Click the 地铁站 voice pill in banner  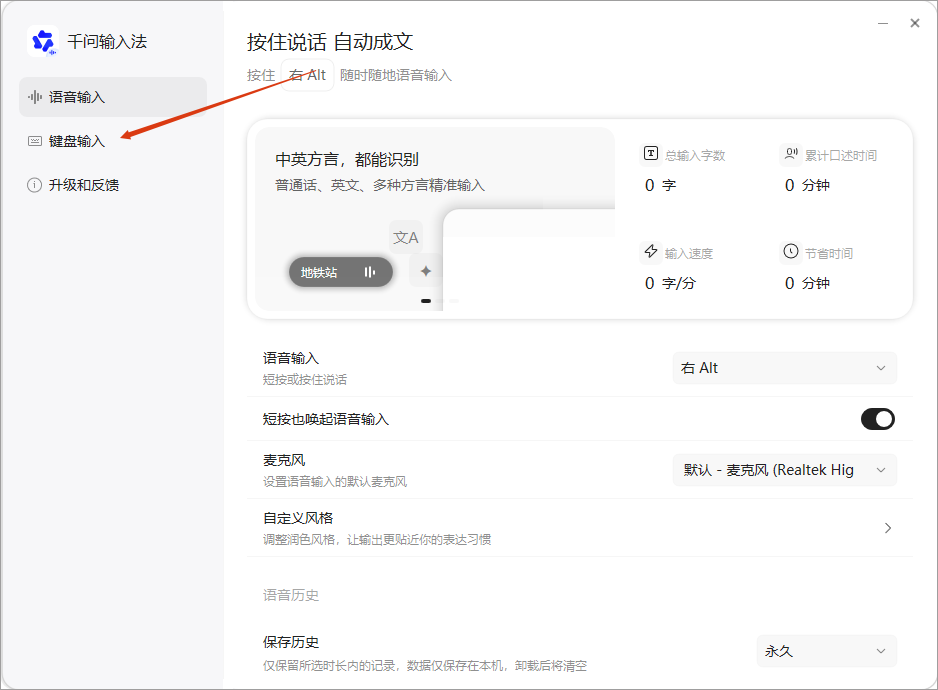(341, 272)
